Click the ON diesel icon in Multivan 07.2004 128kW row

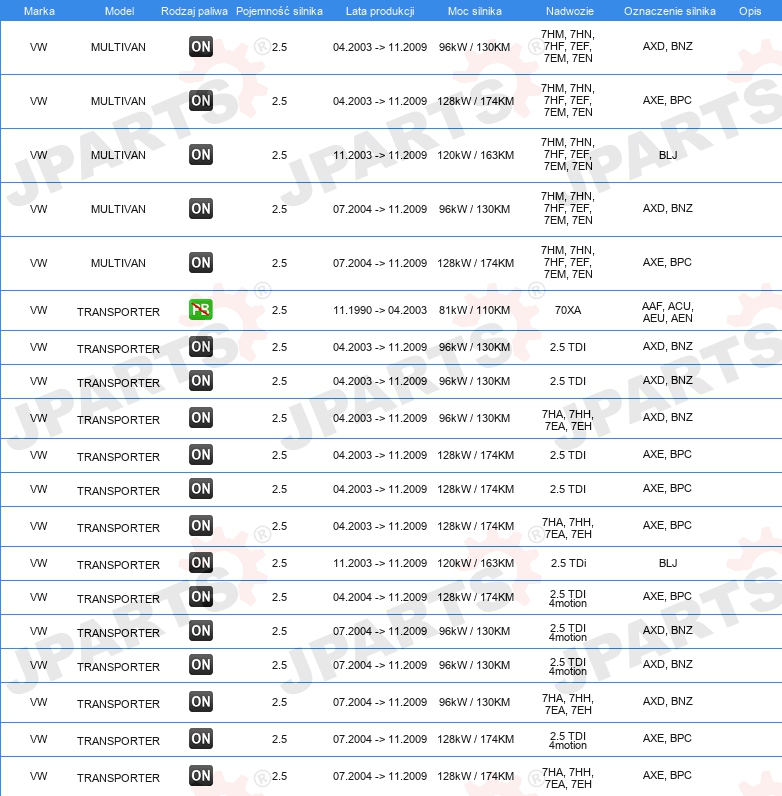tap(201, 262)
